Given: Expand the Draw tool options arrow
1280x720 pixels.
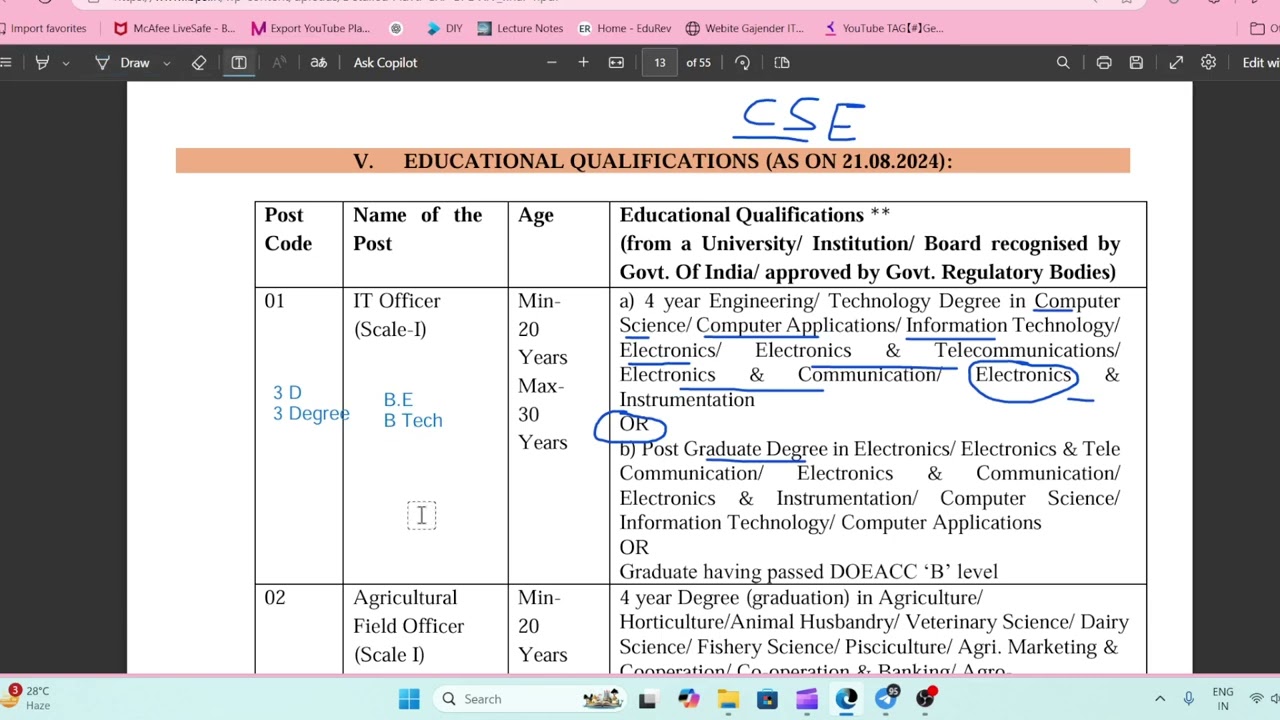Looking at the screenshot, I should [x=166, y=62].
